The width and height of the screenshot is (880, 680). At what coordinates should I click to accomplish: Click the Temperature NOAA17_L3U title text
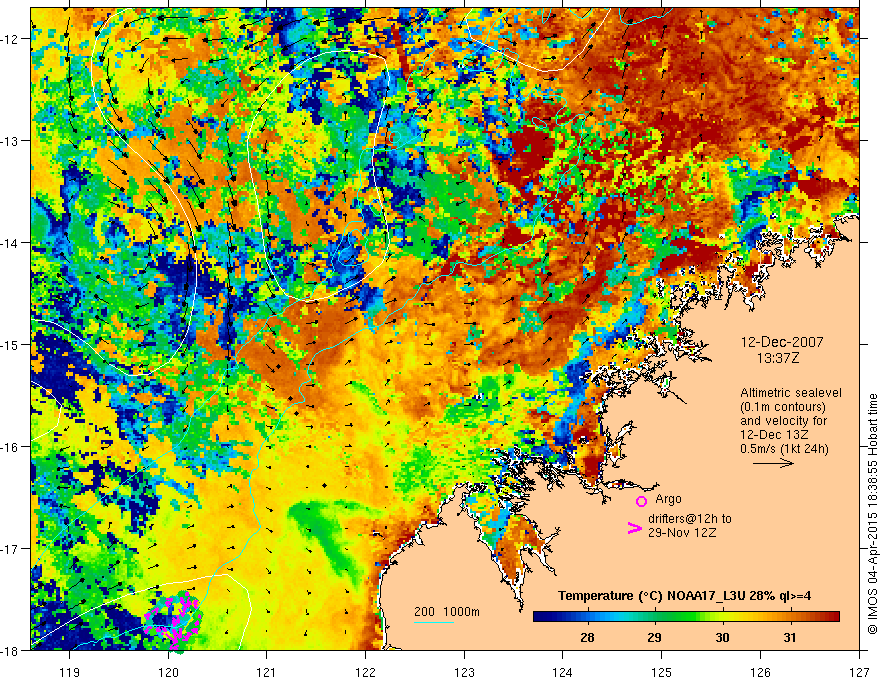point(684,596)
